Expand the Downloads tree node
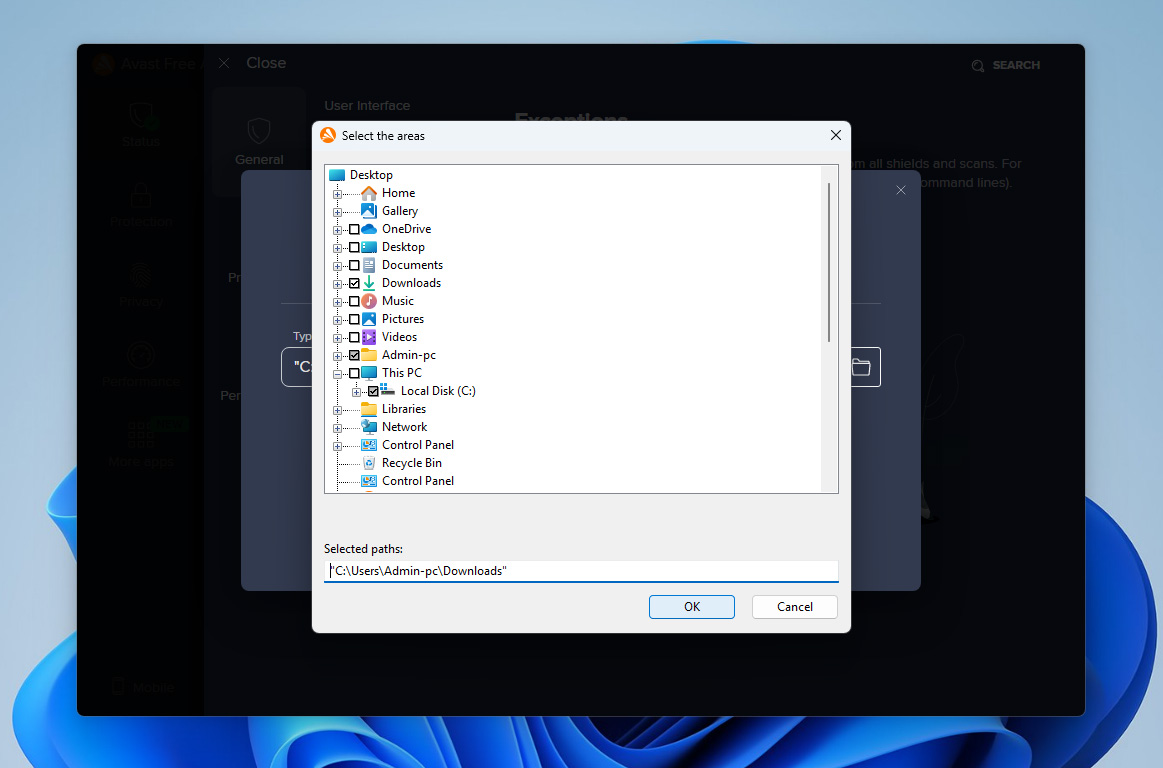 click(337, 283)
